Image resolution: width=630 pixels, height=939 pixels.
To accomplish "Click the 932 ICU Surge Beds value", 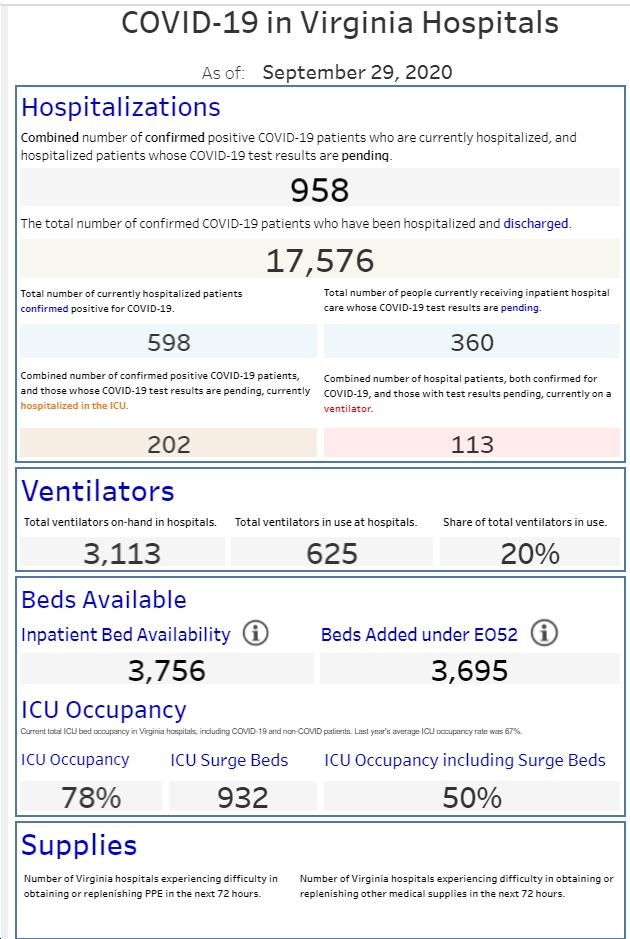I will (243, 796).
